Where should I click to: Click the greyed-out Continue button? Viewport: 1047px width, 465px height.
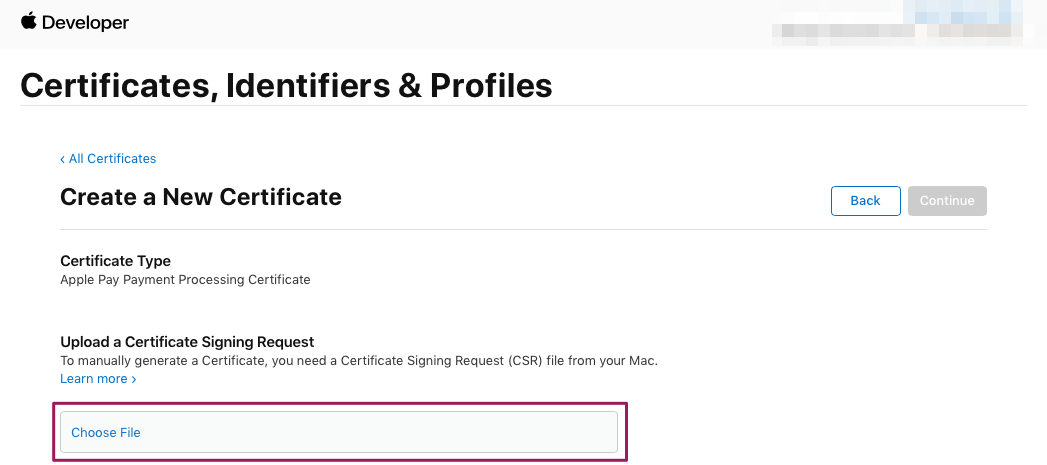947,201
